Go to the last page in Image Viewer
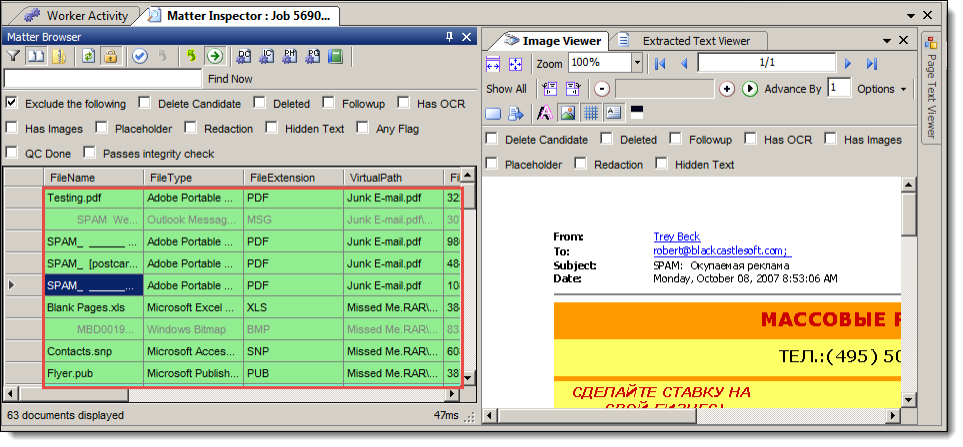This screenshot has height=447, width=963. click(872, 63)
